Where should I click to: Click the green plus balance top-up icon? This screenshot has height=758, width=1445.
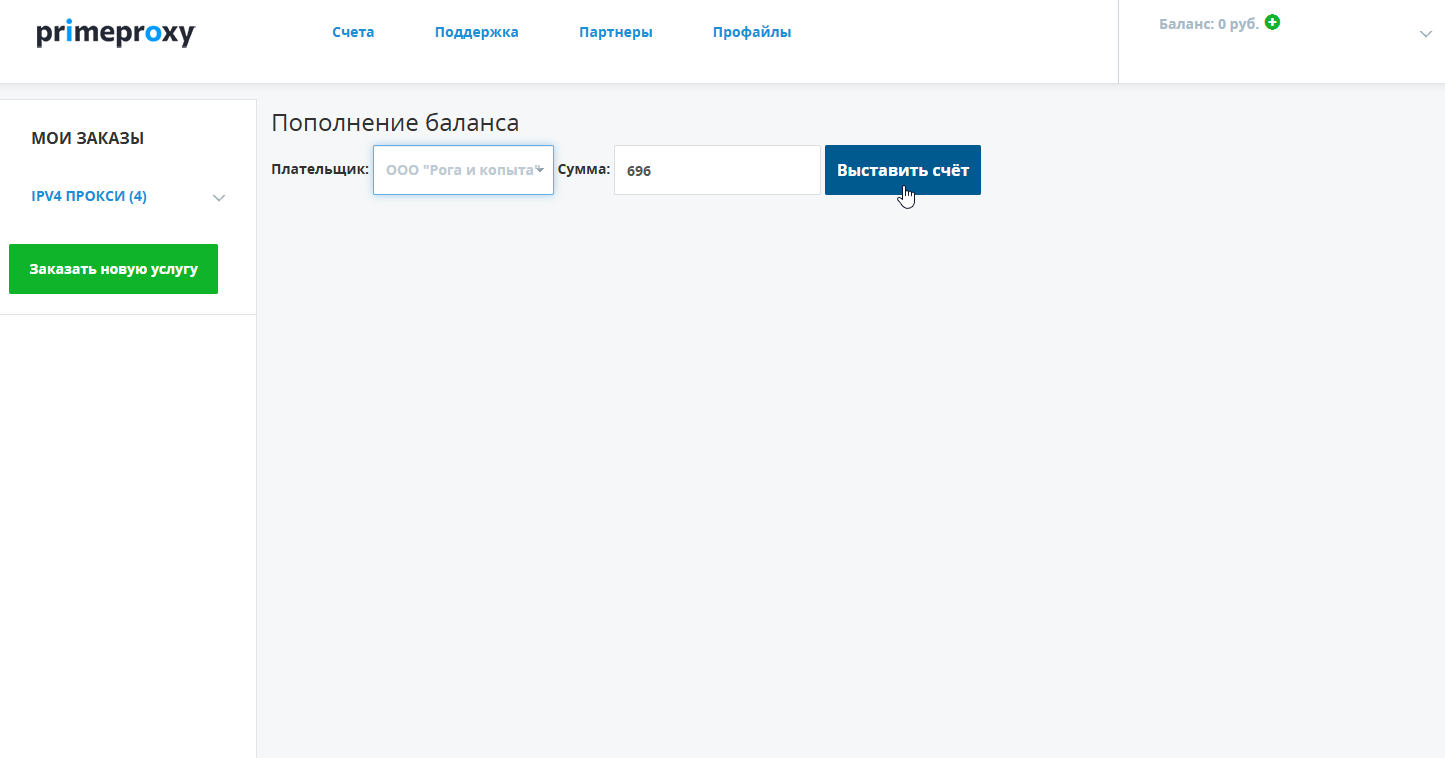coord(1272,22)
